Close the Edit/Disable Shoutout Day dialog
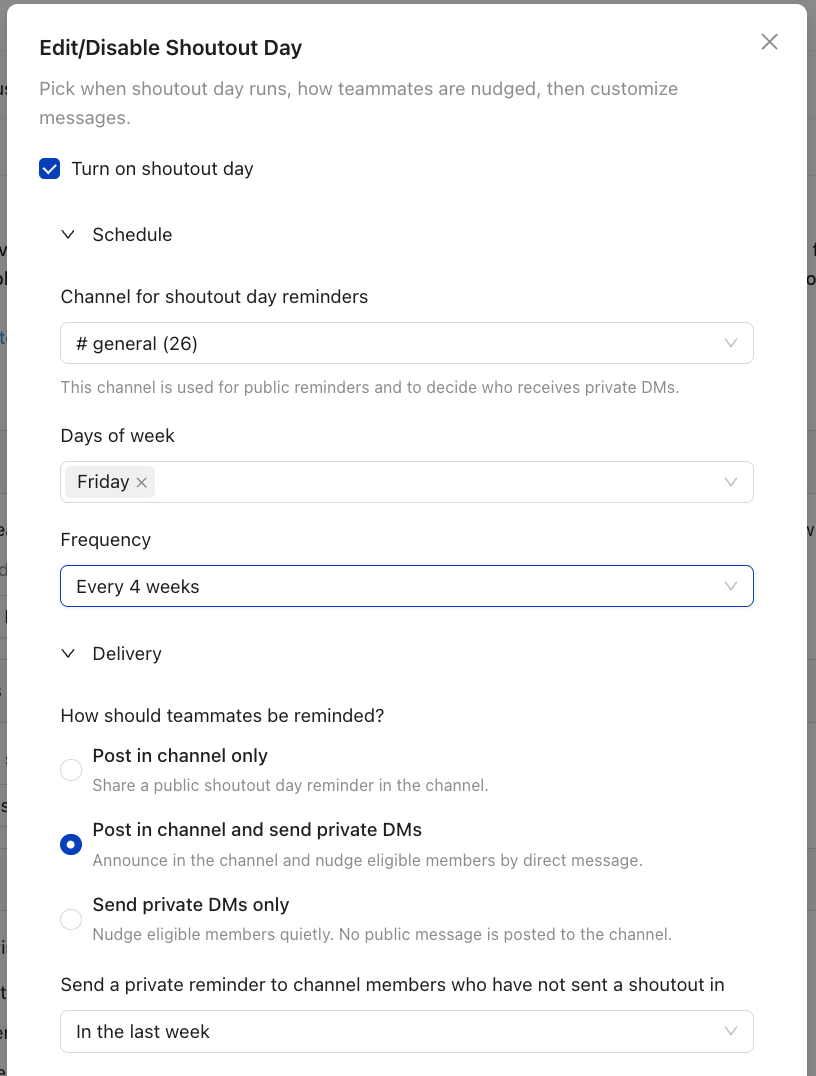The image size is (816, 1076). pyautogui.click(x=769, y=42)
